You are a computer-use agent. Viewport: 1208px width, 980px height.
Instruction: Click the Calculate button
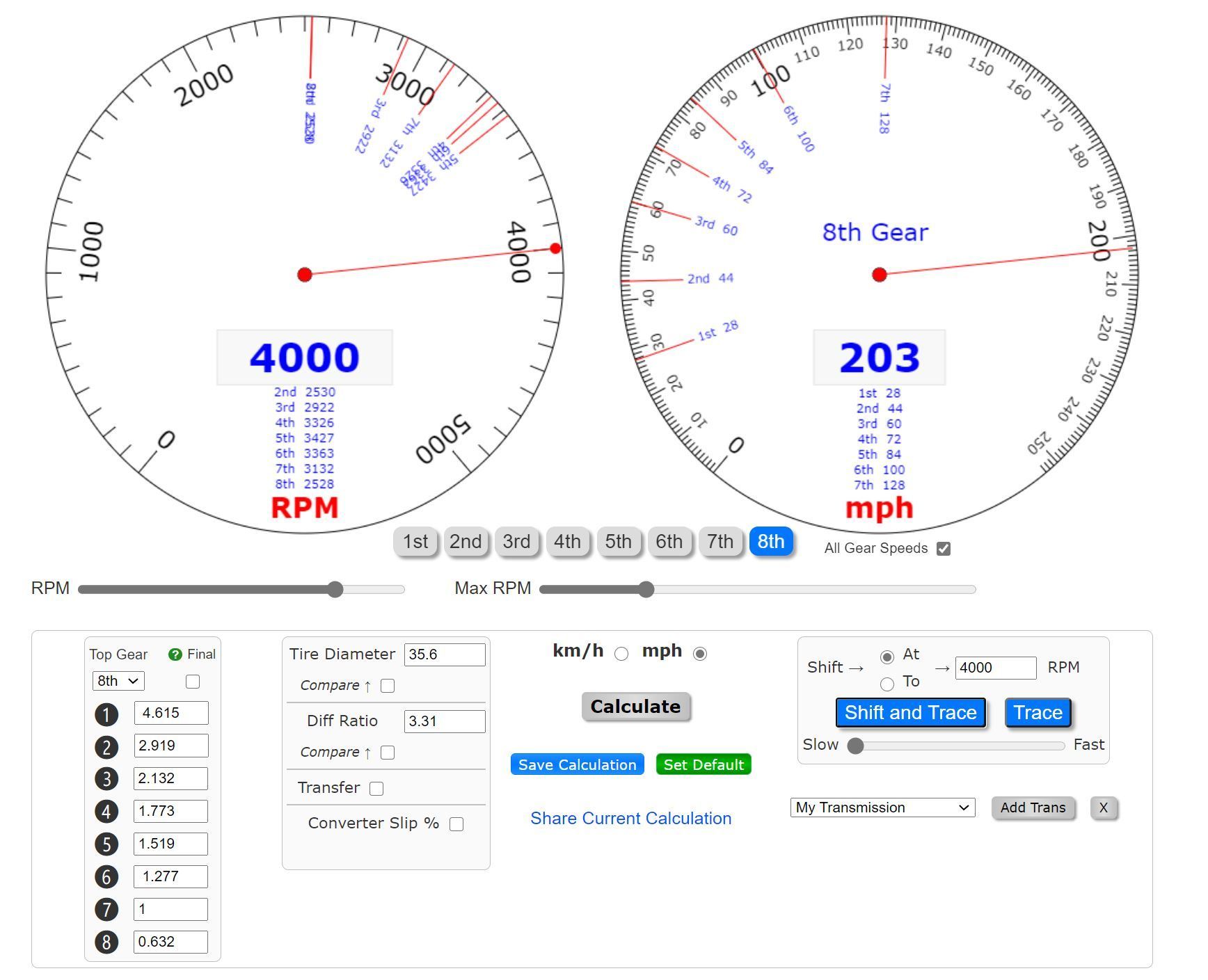635,707
